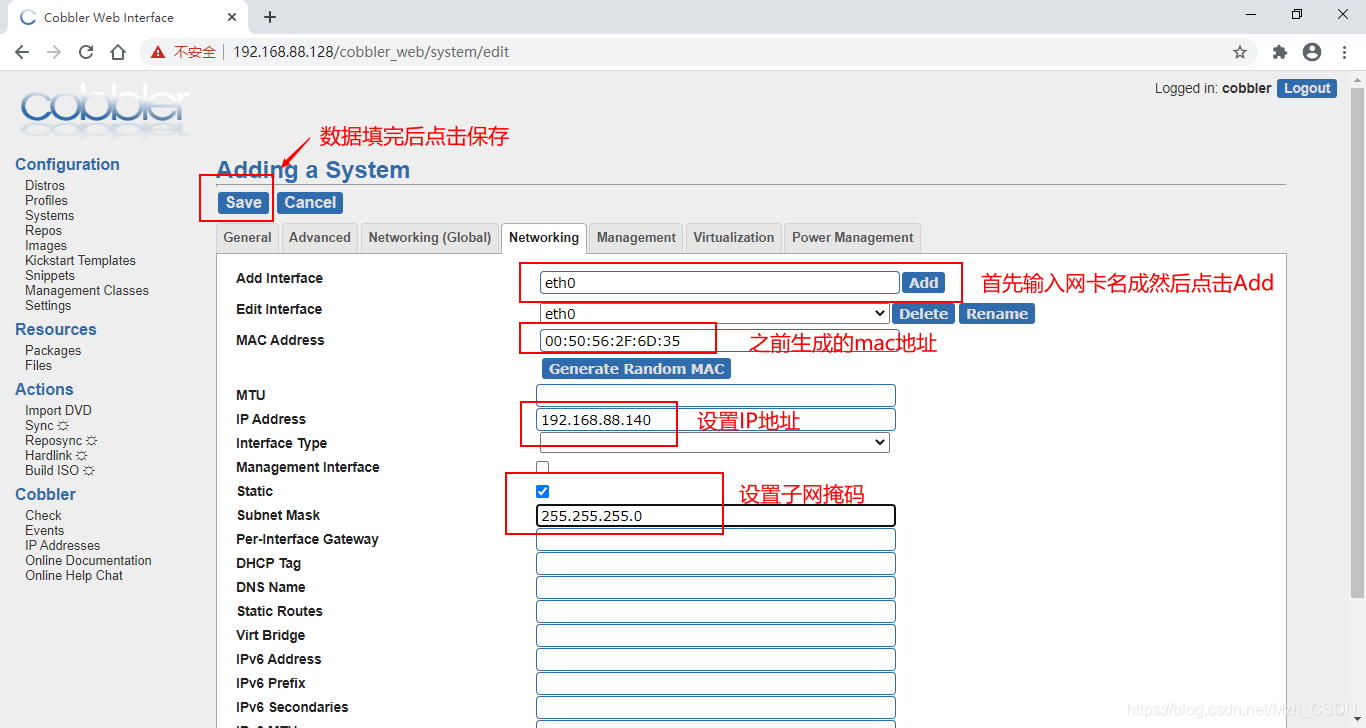Viewport: 1366px width, 728px height.
Task: Open Profiles in the sidebar
Action: click(46, 200)
